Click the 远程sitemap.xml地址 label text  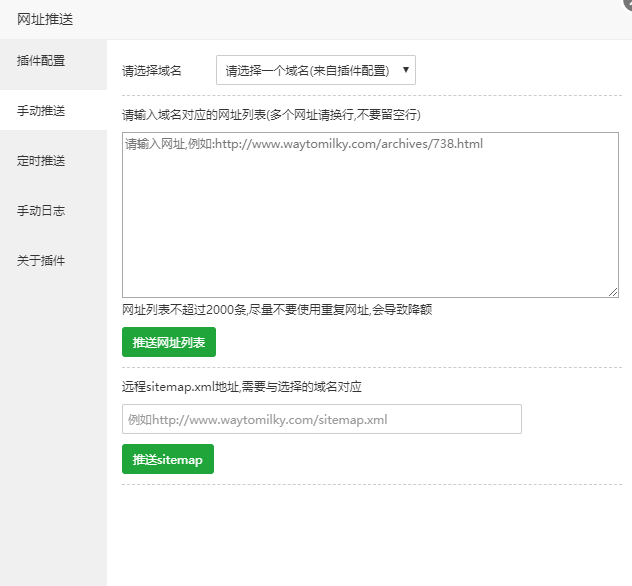[241, 387]
